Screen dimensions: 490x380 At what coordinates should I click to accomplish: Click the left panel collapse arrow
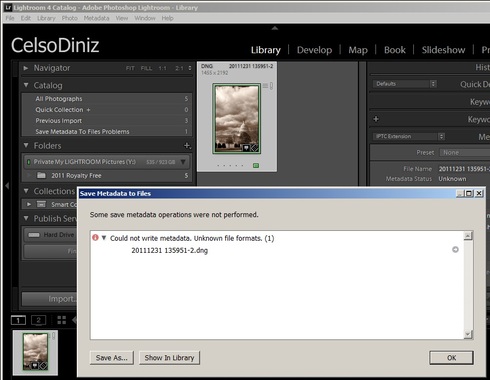click(x=7, y=186)
